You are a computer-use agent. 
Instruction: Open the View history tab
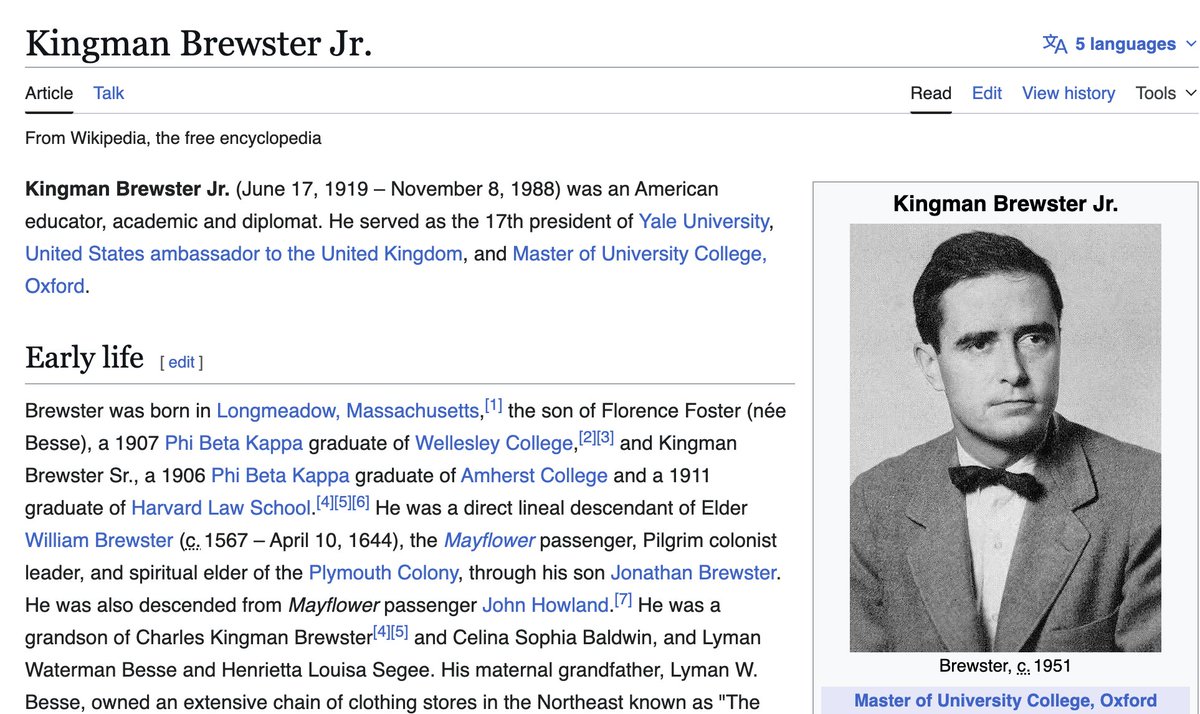(1068, 93)
